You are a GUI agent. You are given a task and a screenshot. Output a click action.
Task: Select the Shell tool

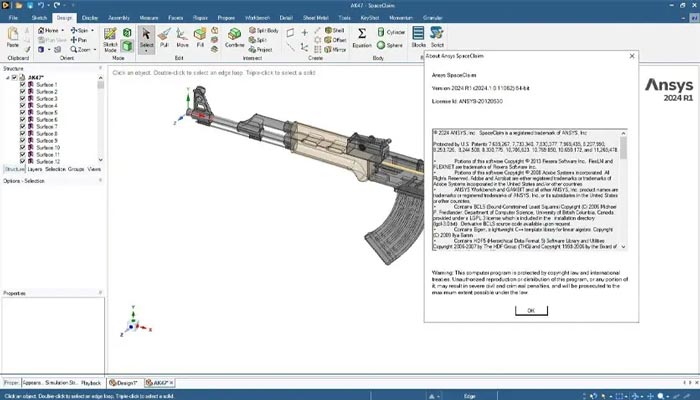335,30
